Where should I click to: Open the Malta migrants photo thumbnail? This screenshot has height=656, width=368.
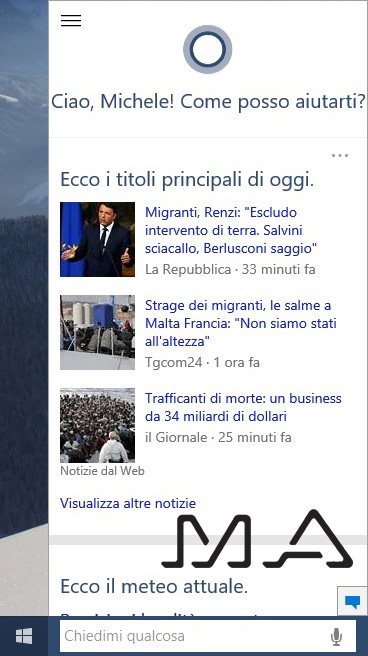[97, 332]
